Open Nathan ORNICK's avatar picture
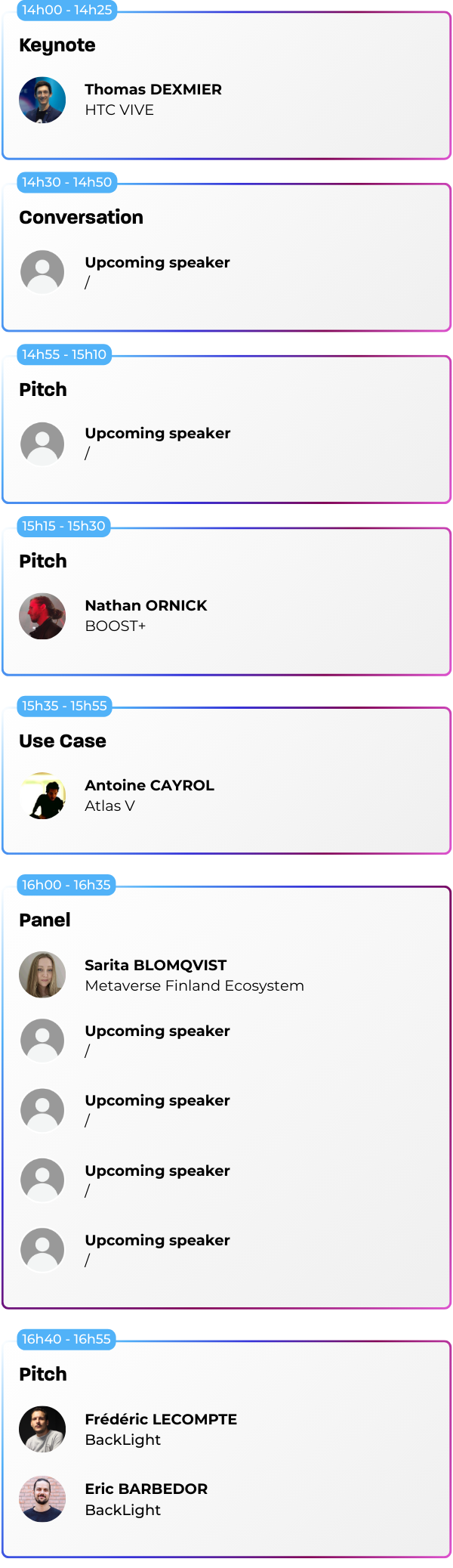Screen dimensions: 453x1568 (42, 616)
